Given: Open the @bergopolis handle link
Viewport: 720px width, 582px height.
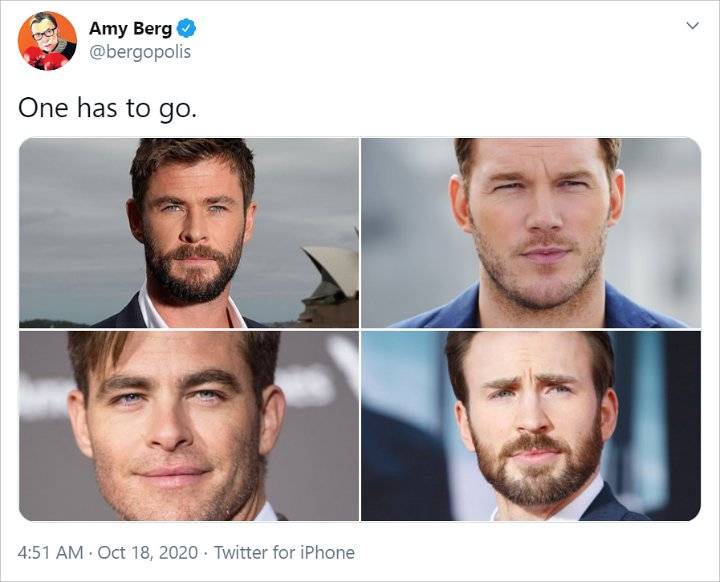Looking at the screenshot, I should click(x=140, y=52).
